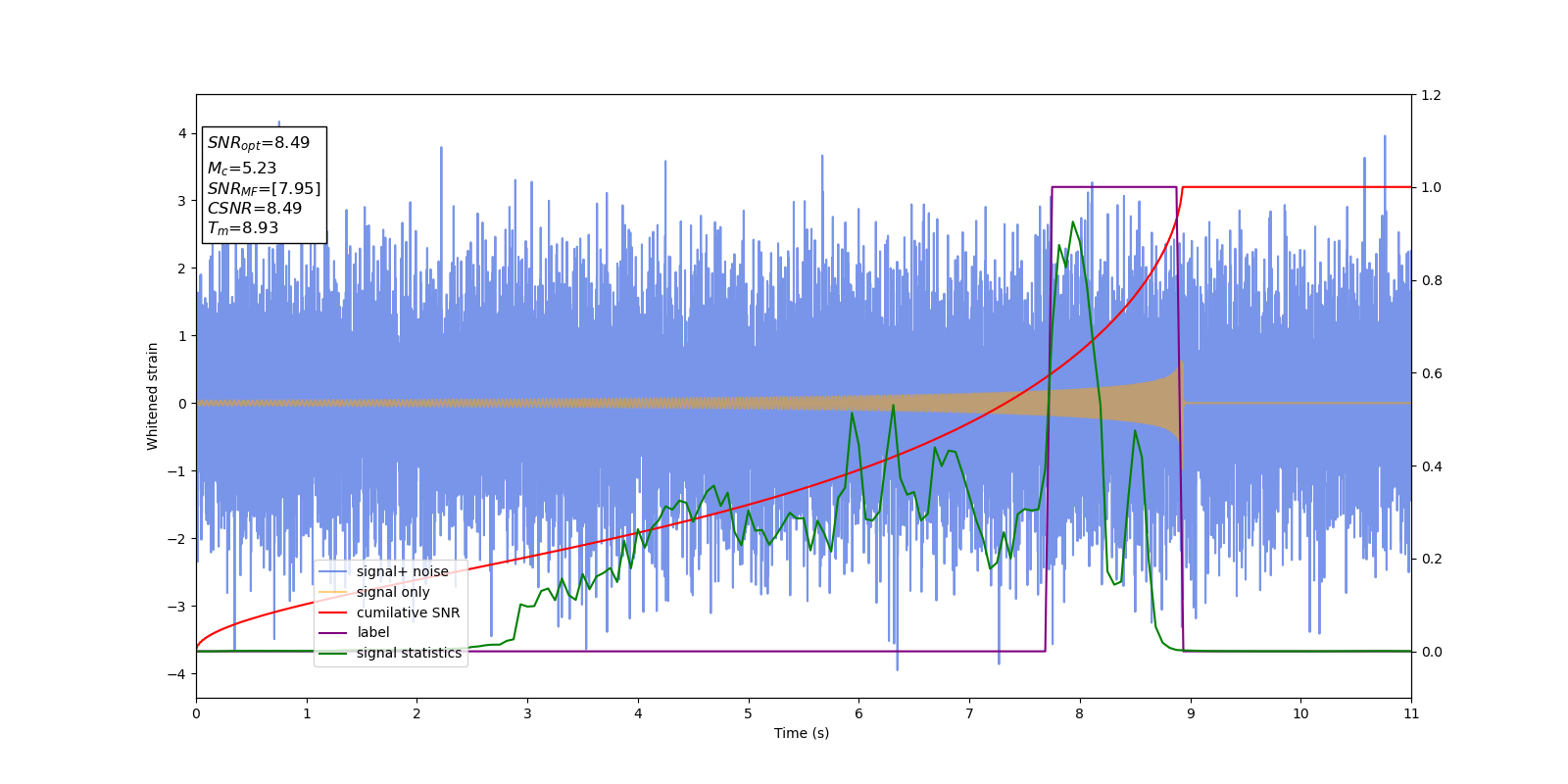This screenshot has height=784, width=1568.
Task: Click the left axis tick label 4
Action: [182, 133]
